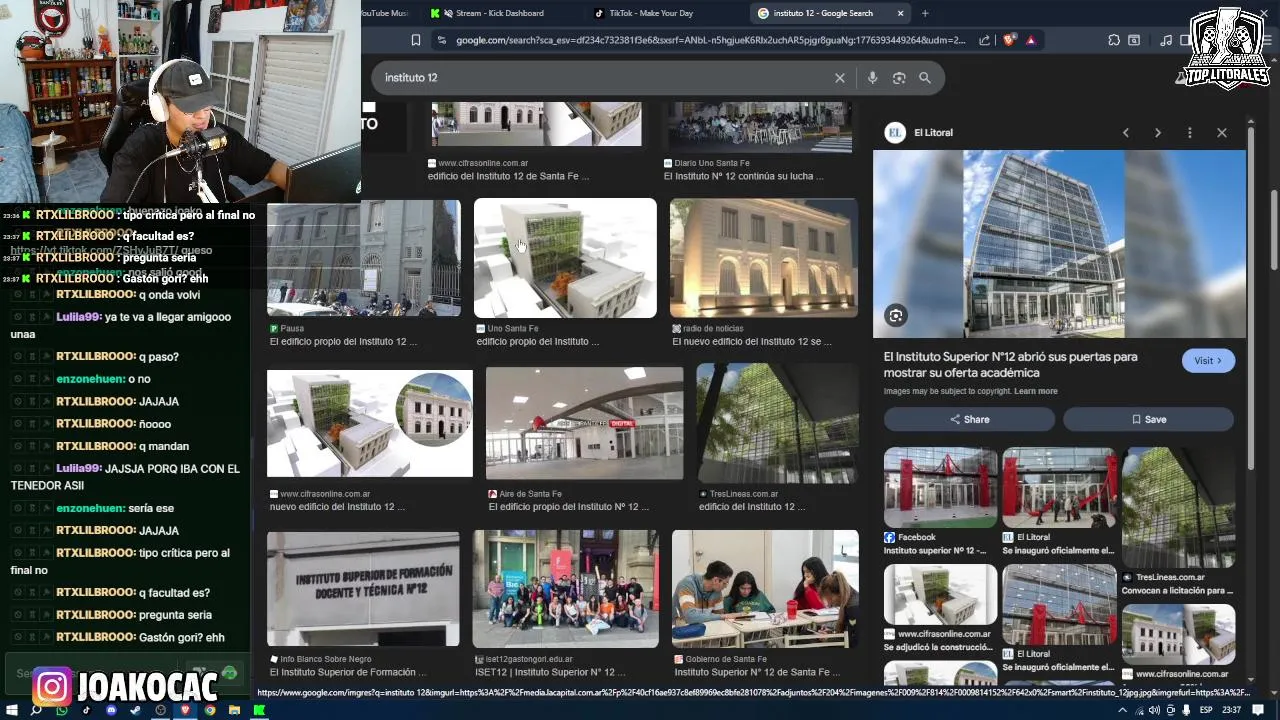The image size is (1280, 720).
Task: Open Google Lens image search icon
Action: 899,78
